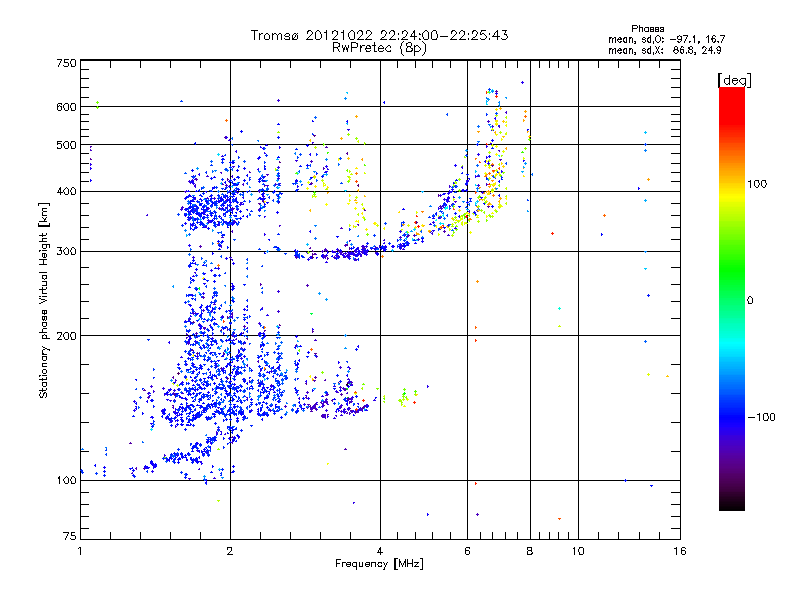Click the y-axis tick label '100'
The width and height of the screenshot is (800, 600).
[x=66, y=480]
